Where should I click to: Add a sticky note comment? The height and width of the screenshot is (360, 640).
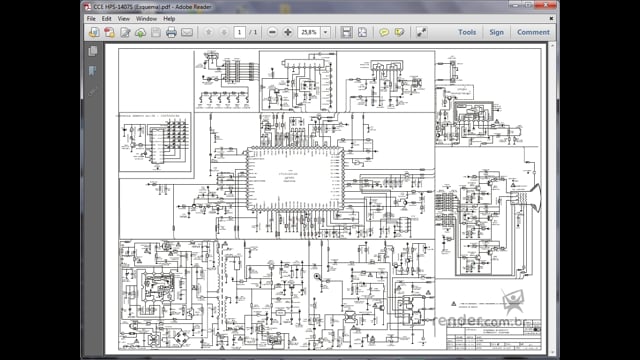384,32
